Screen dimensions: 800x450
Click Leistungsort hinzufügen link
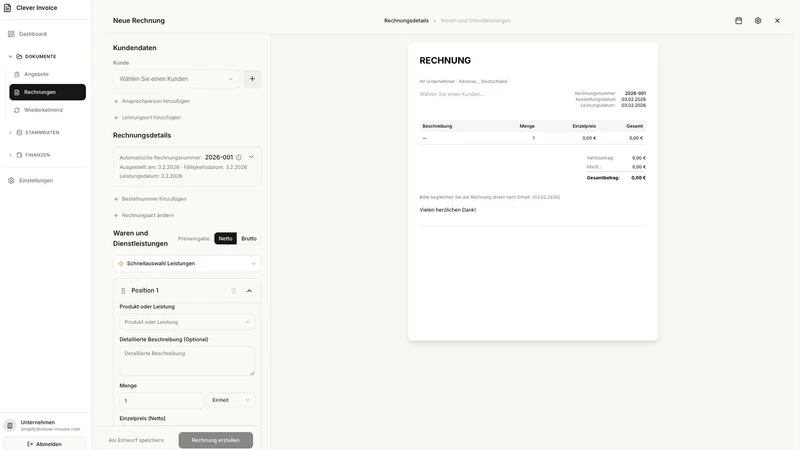pos(147,118)
